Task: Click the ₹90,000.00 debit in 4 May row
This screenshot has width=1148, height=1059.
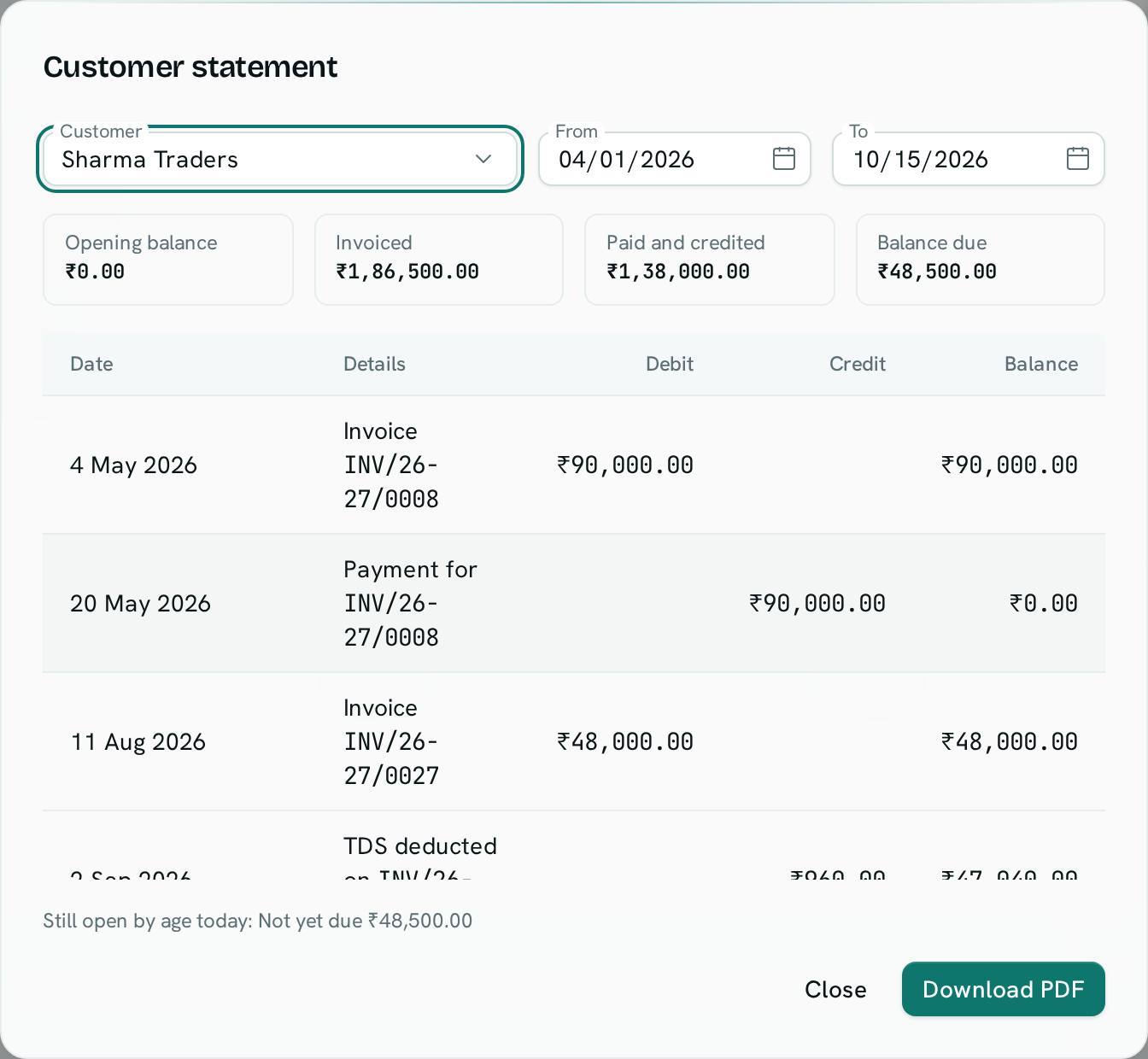Action: [625, 465]
